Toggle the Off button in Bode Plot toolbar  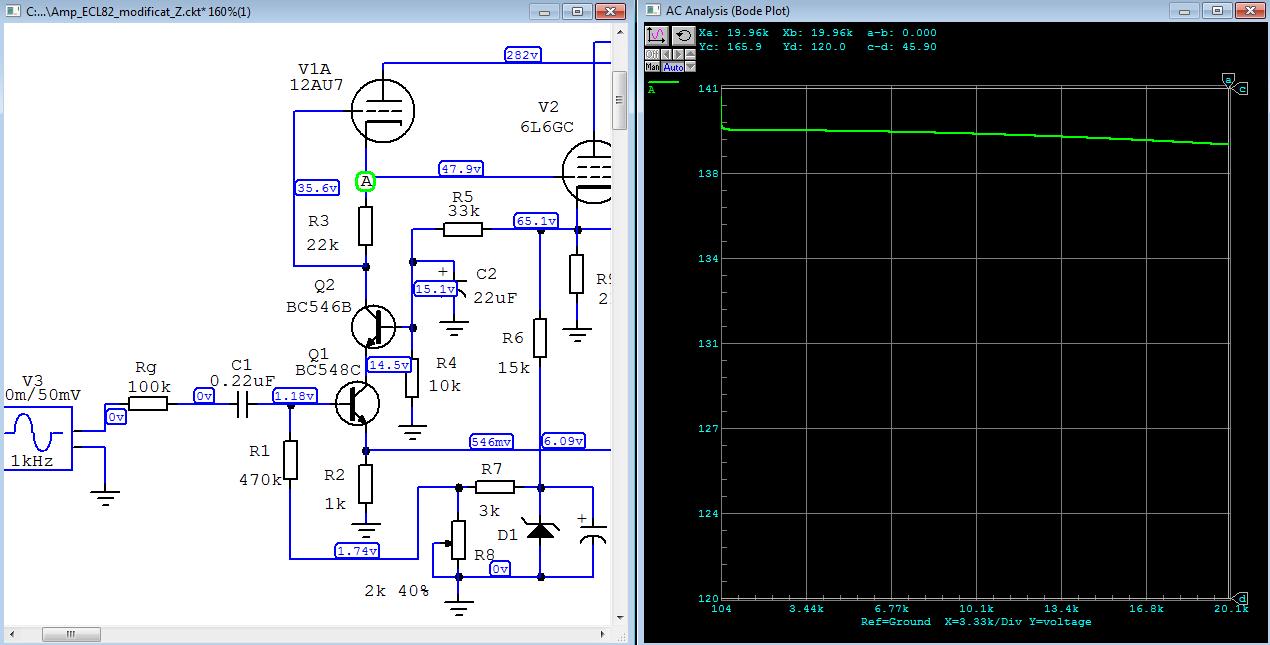point(652,54)
